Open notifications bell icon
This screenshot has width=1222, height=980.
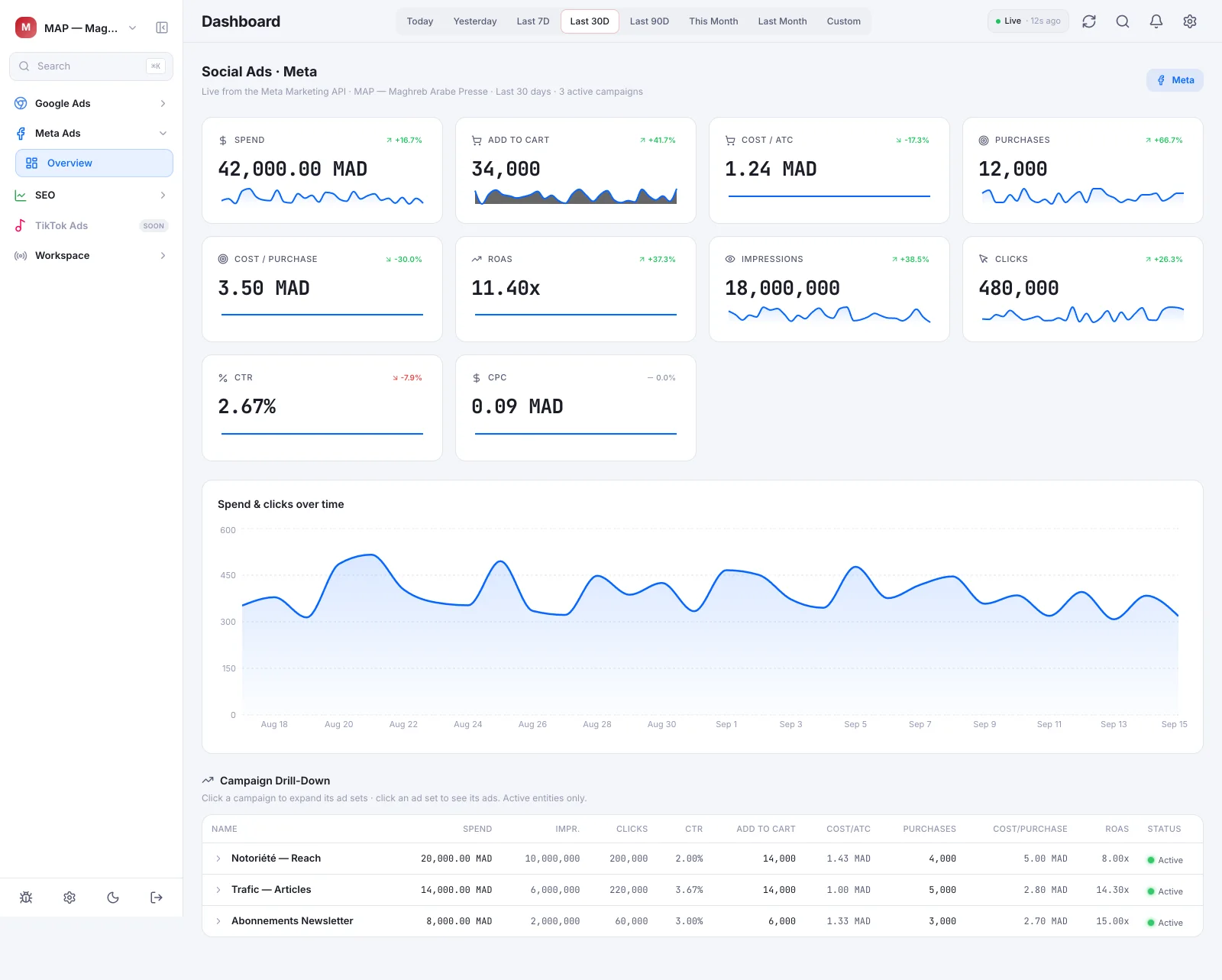click(x=1156, y=21)
